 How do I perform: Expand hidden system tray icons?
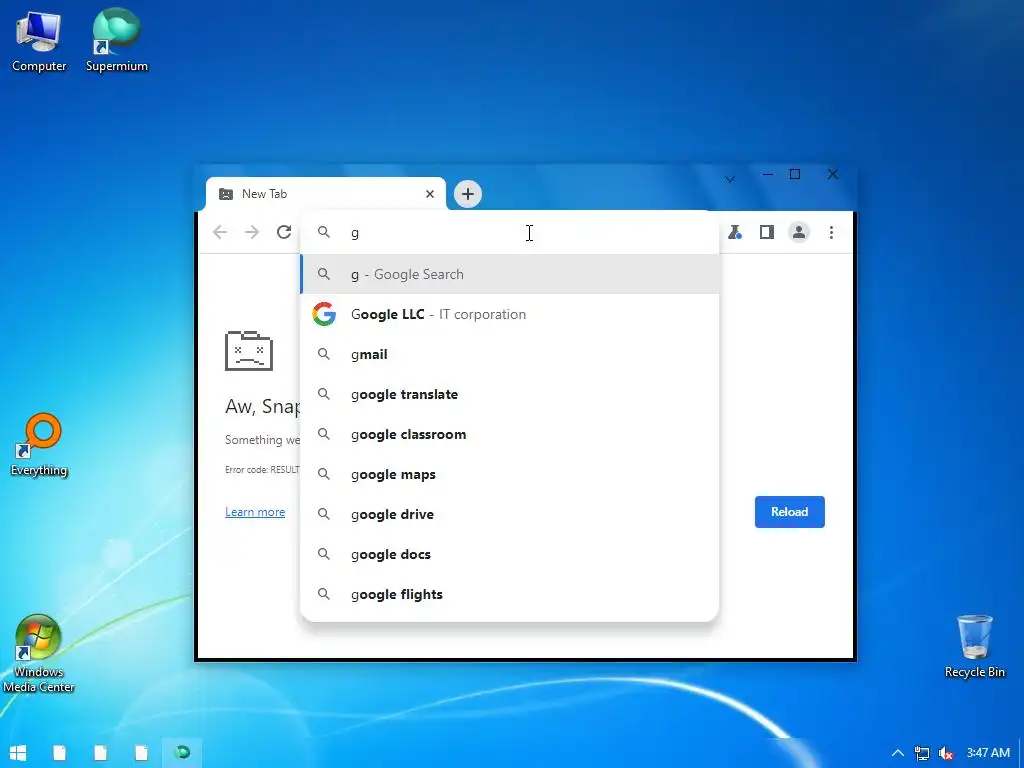[x=897, y=753]
